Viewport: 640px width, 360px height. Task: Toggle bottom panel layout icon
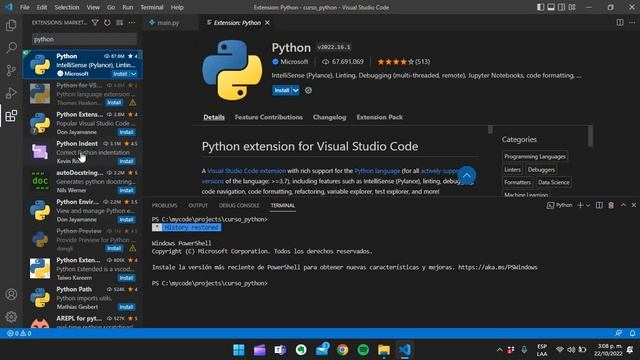(x=551, y=7)
